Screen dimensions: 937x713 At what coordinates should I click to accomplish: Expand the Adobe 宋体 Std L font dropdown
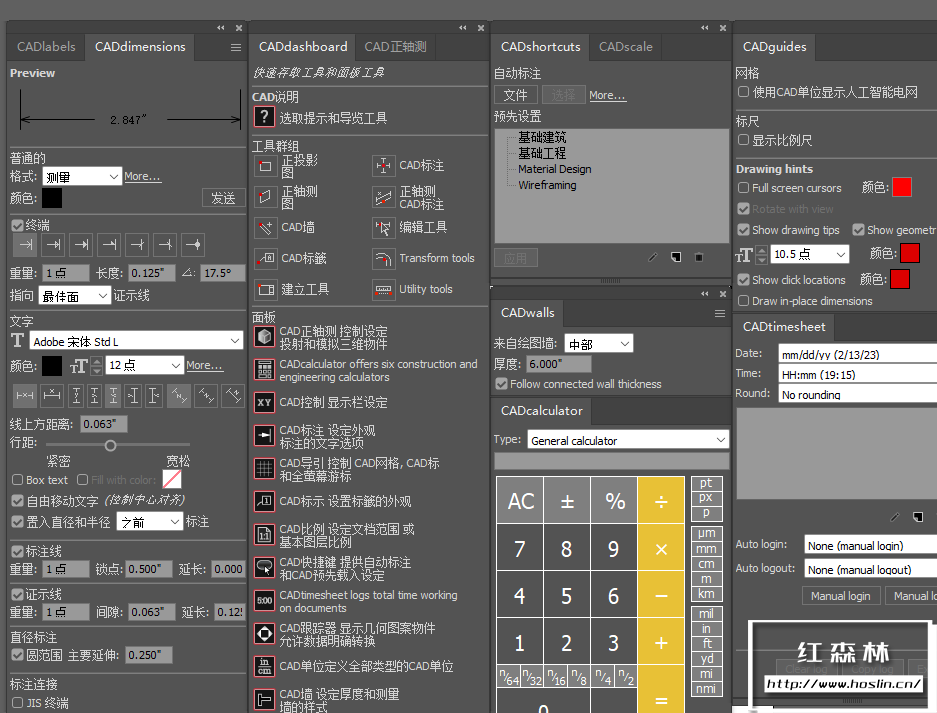136,342
